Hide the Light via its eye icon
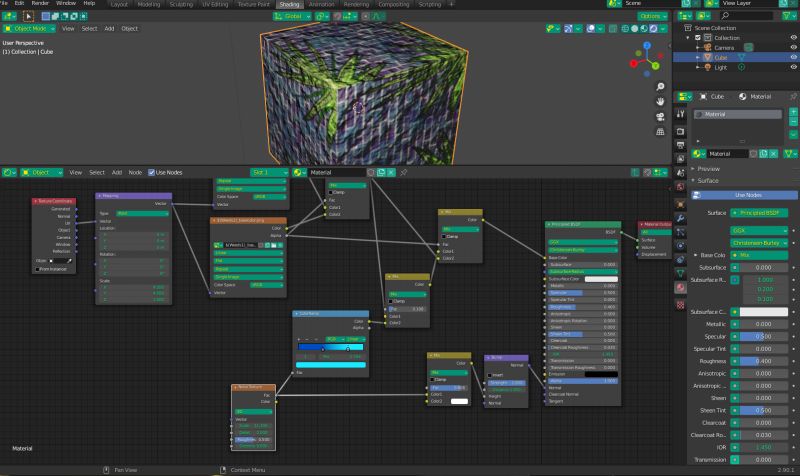The image size is (800, 476). pos(793,67)
